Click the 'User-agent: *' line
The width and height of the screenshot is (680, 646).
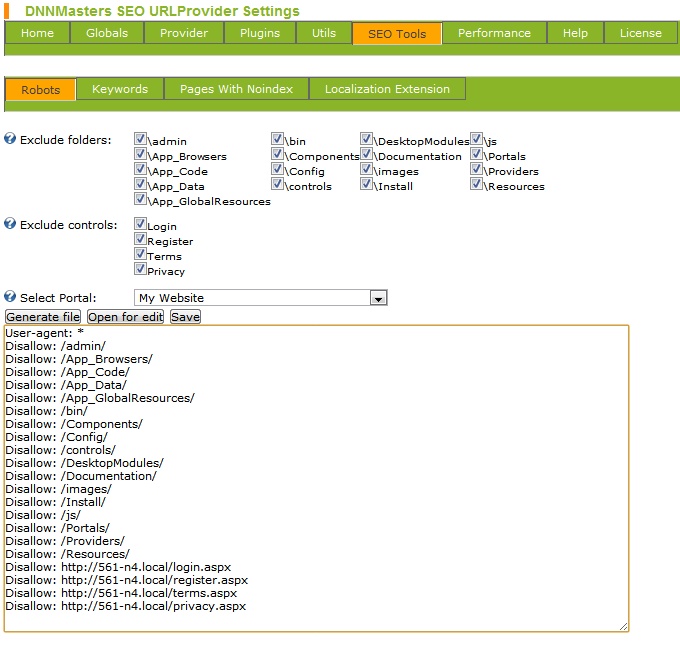tap(45, 333)
